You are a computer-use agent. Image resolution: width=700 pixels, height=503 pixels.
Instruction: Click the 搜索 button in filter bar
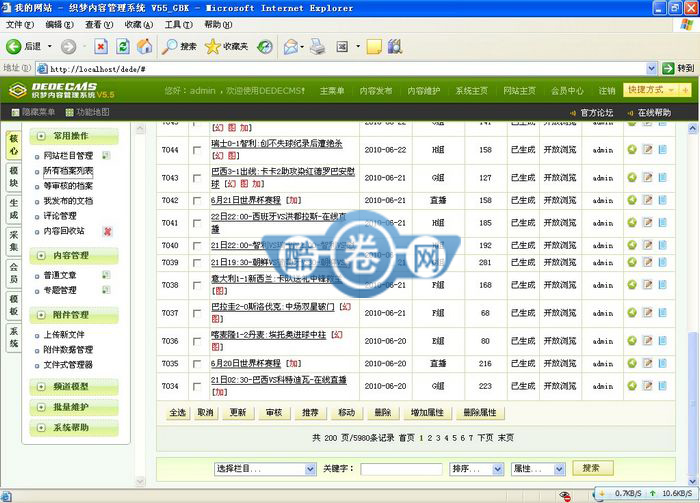[x=592, y=468]
